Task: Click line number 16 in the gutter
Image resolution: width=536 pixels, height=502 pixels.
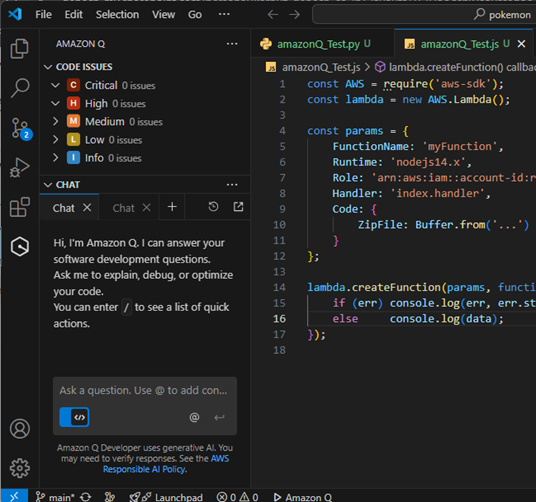Action: tap(279, 319)
